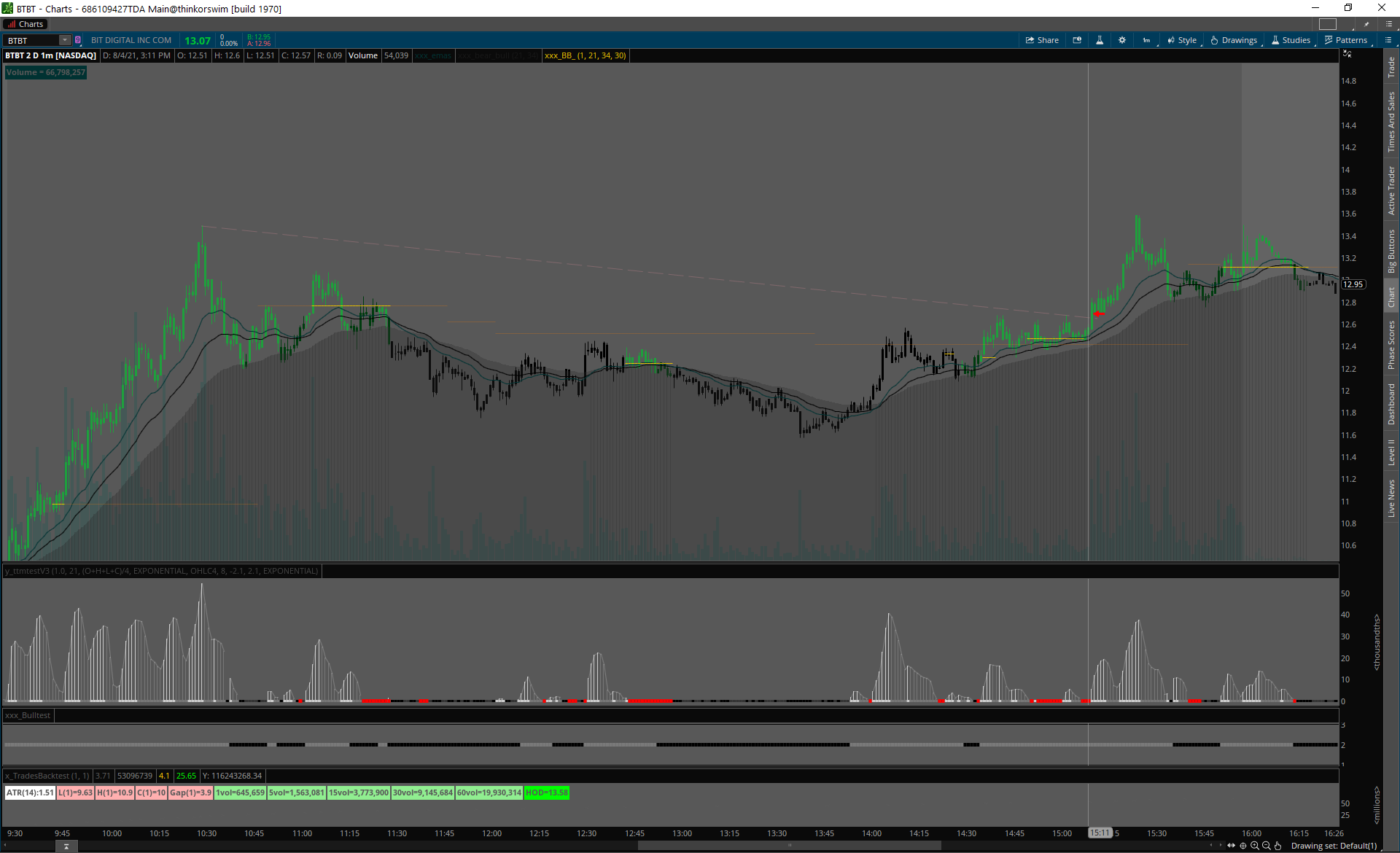Switch to the Charts tab

(x=26, y=24)
